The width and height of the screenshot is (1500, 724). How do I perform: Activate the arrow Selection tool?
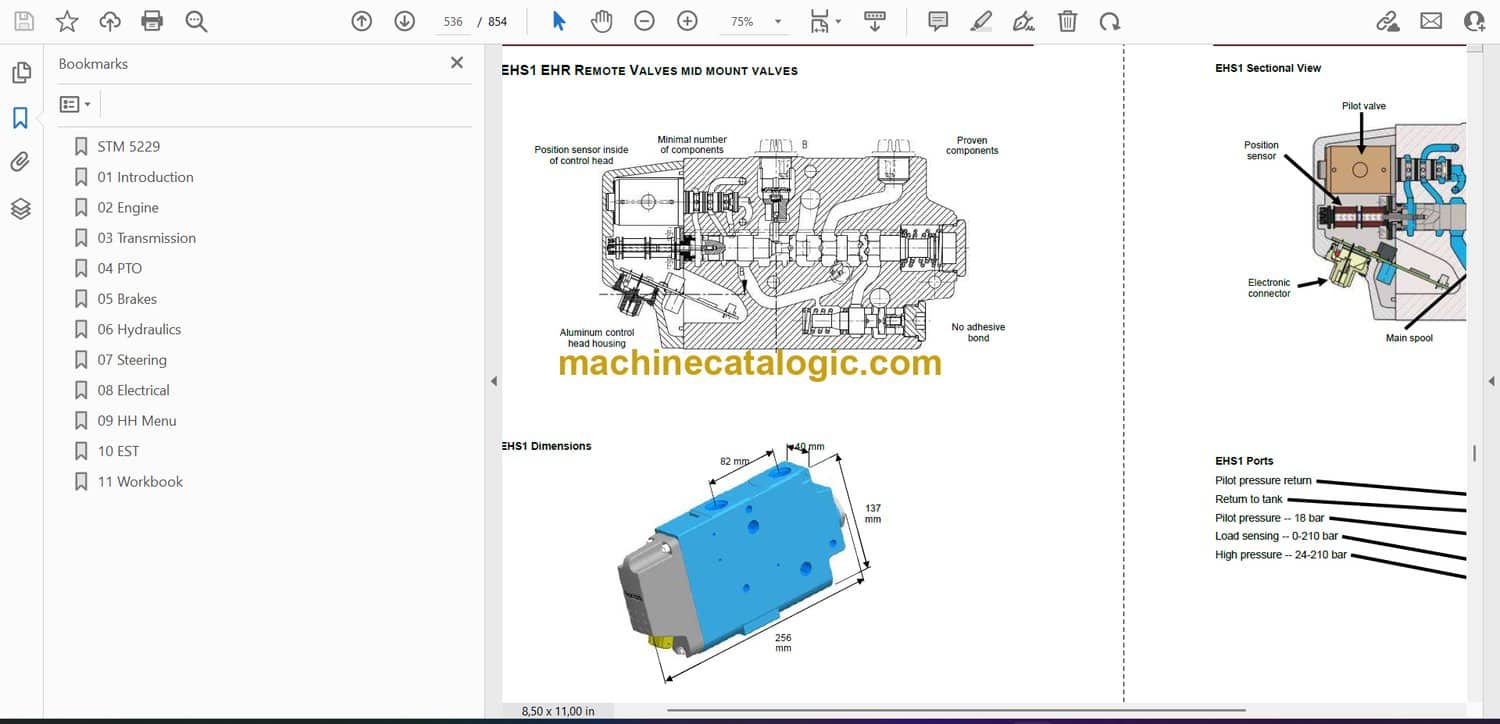(x=559, y=21)
